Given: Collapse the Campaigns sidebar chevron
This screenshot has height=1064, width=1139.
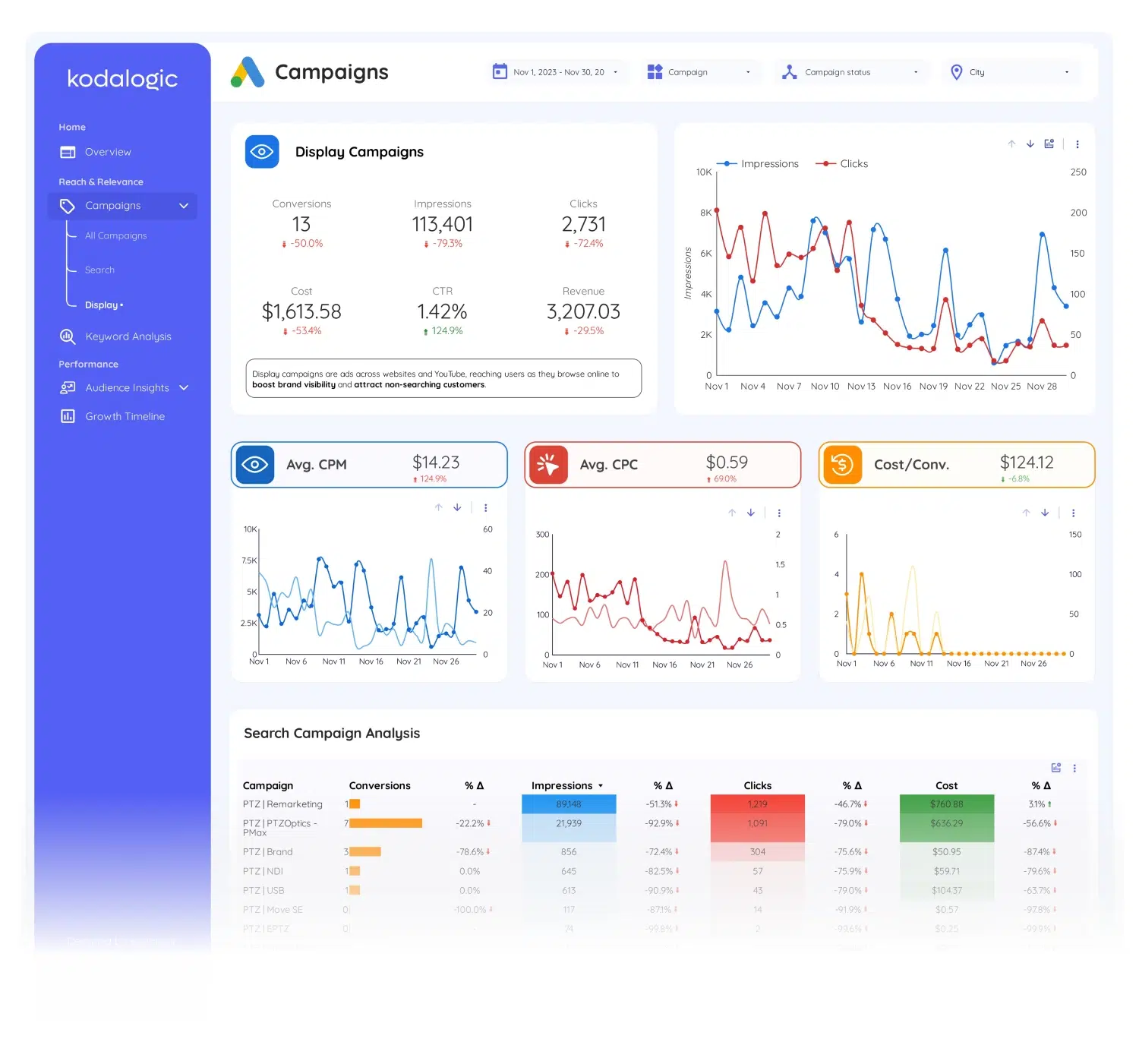Looking at the screenshot, I should (184, 206).
